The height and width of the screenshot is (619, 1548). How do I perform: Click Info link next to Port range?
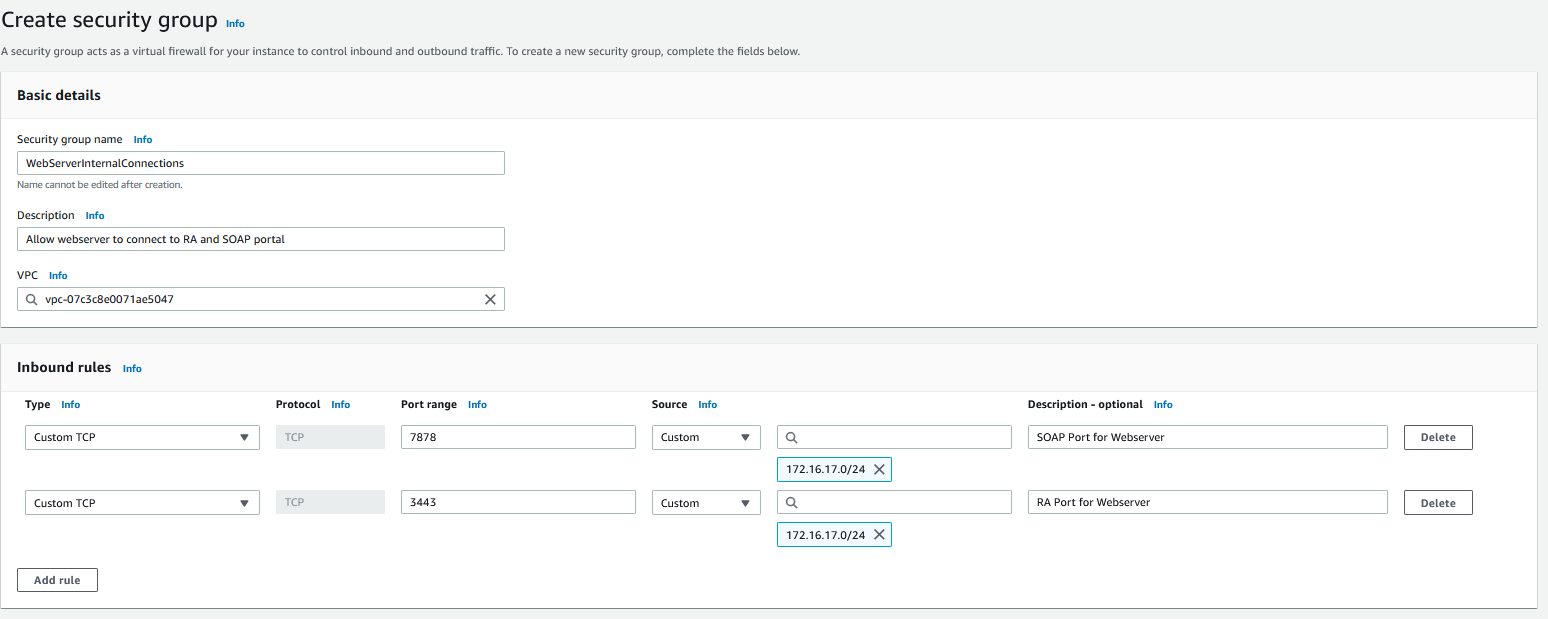pyautogui.click(x=477, y=405)
